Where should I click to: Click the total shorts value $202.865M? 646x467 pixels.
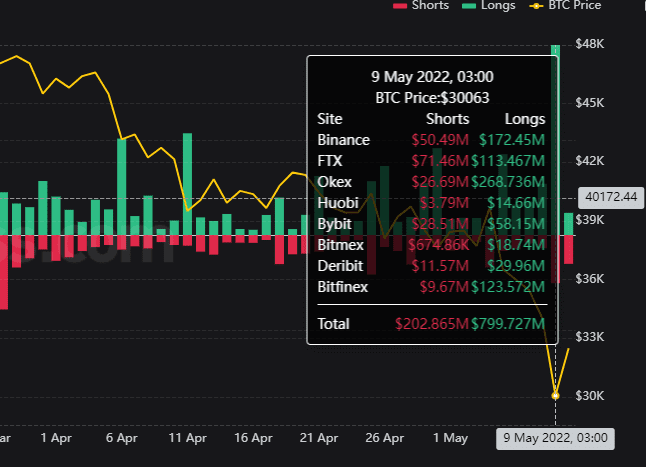click(432, 324)
